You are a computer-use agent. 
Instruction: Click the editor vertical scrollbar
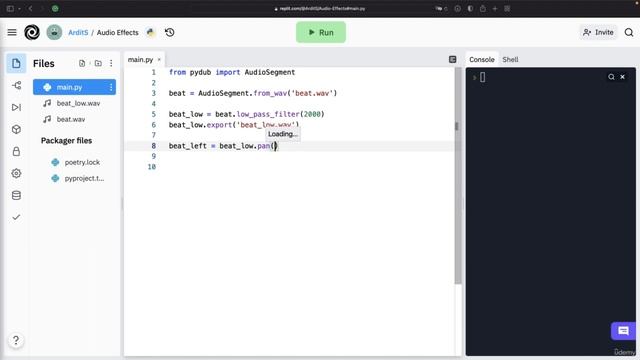[x=458, y=176]
